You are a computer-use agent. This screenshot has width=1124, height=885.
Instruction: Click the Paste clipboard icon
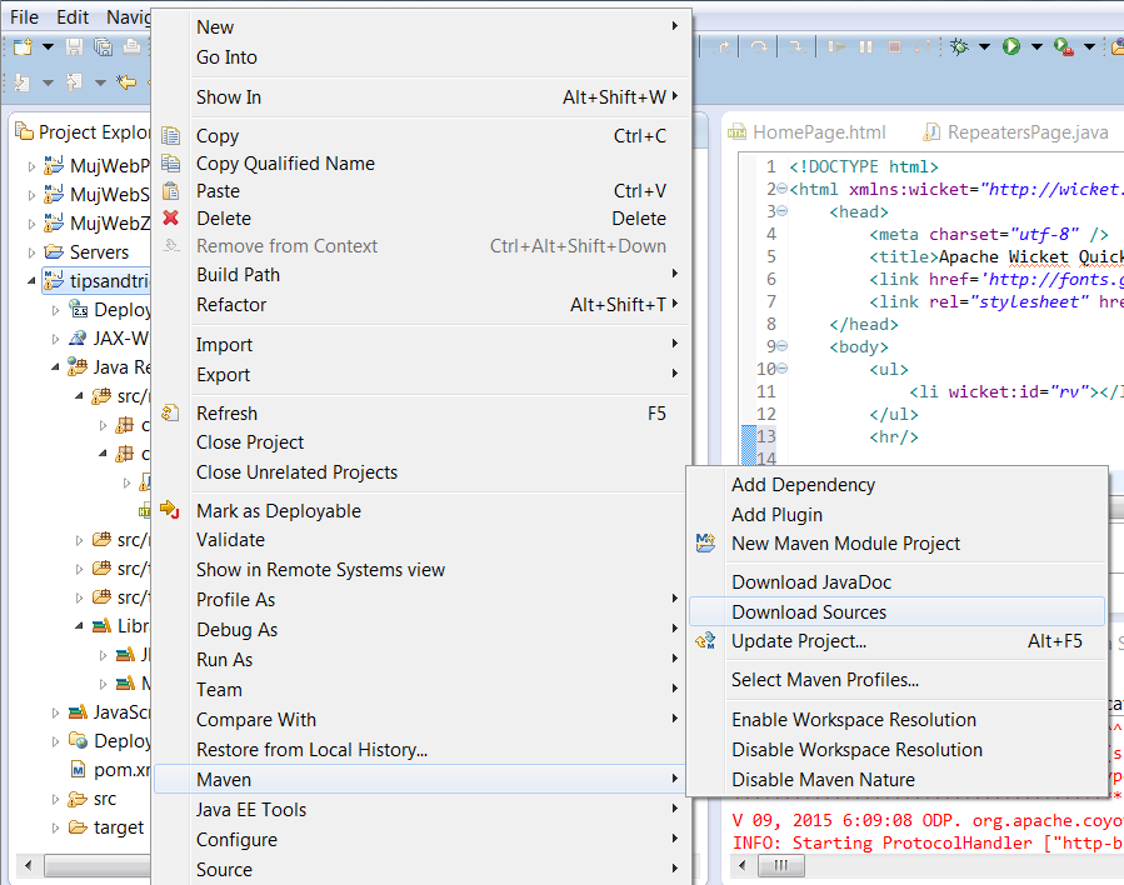171,191
